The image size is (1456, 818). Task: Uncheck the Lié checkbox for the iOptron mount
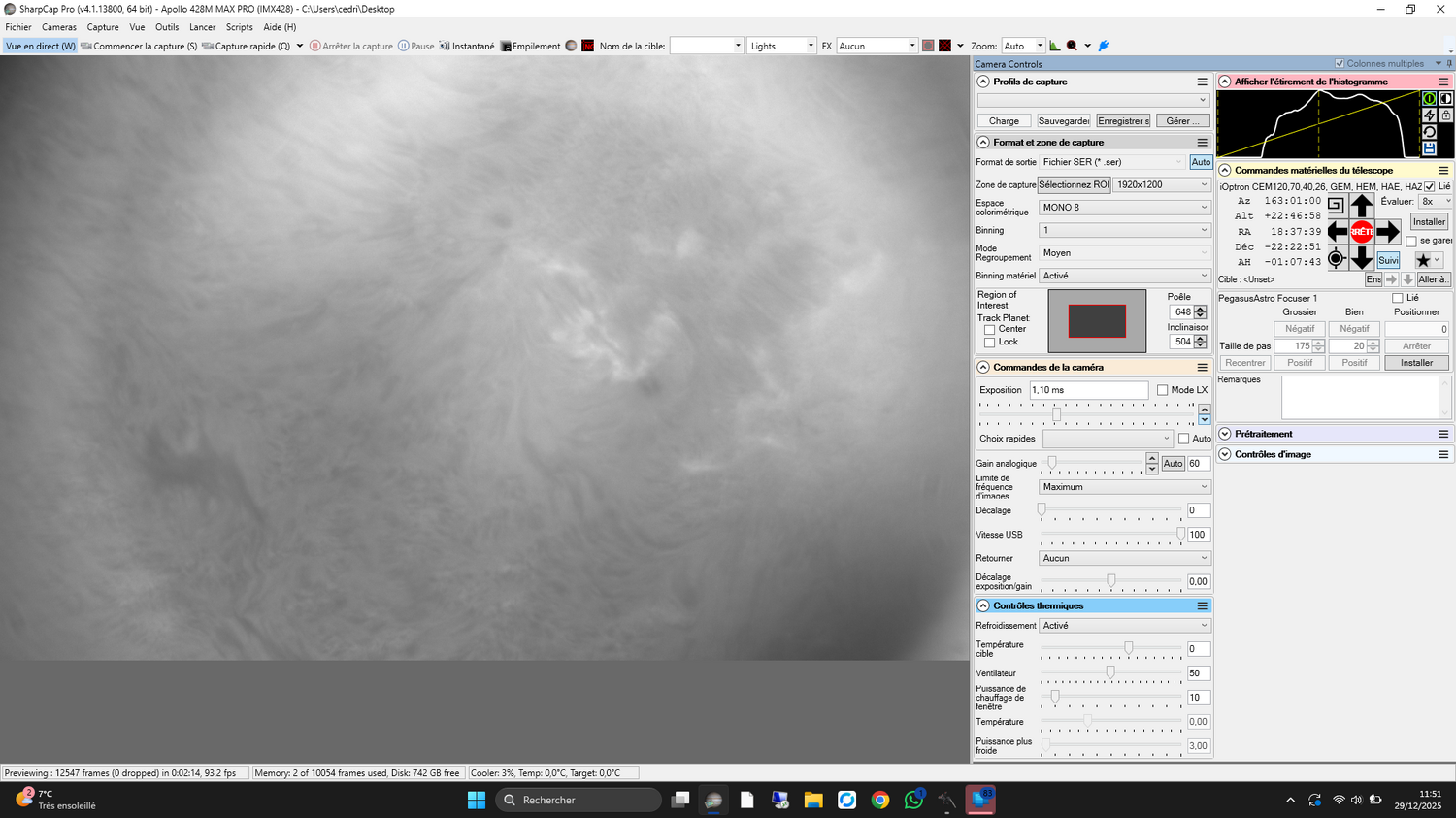point(1430,186)
